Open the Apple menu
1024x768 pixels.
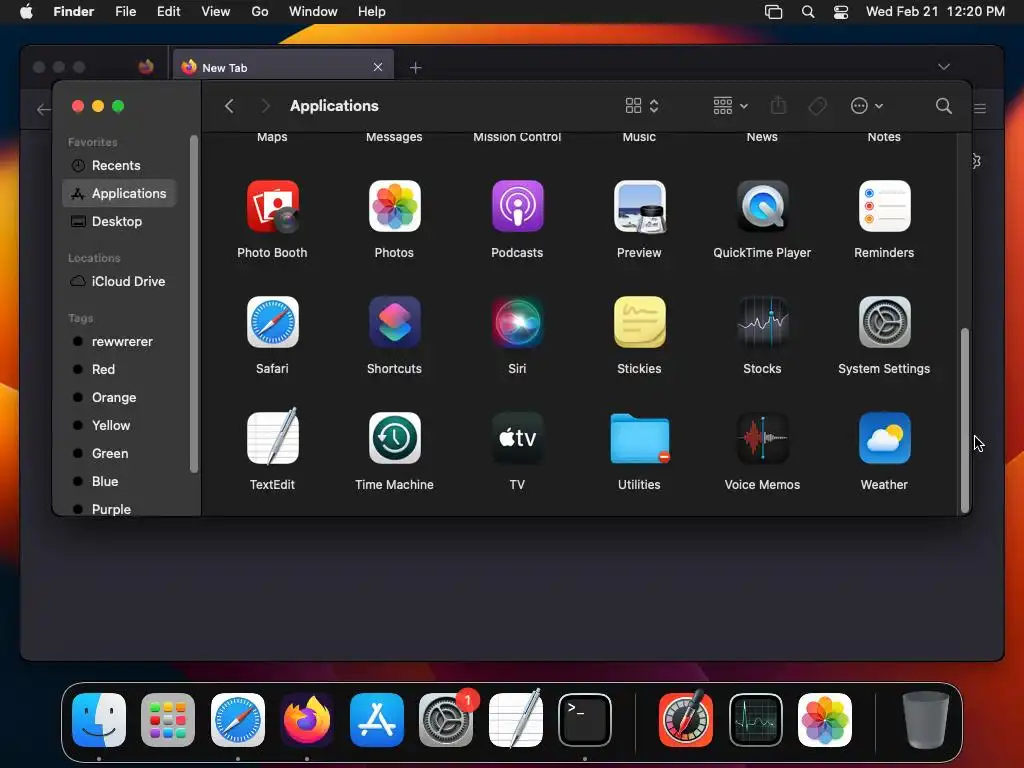click(x=26, y=12)
